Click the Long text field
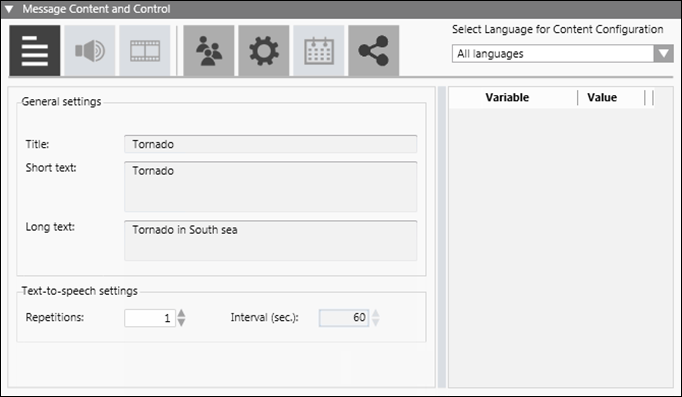This screenshot has height=397, width=682. click(x=271, y=240)
